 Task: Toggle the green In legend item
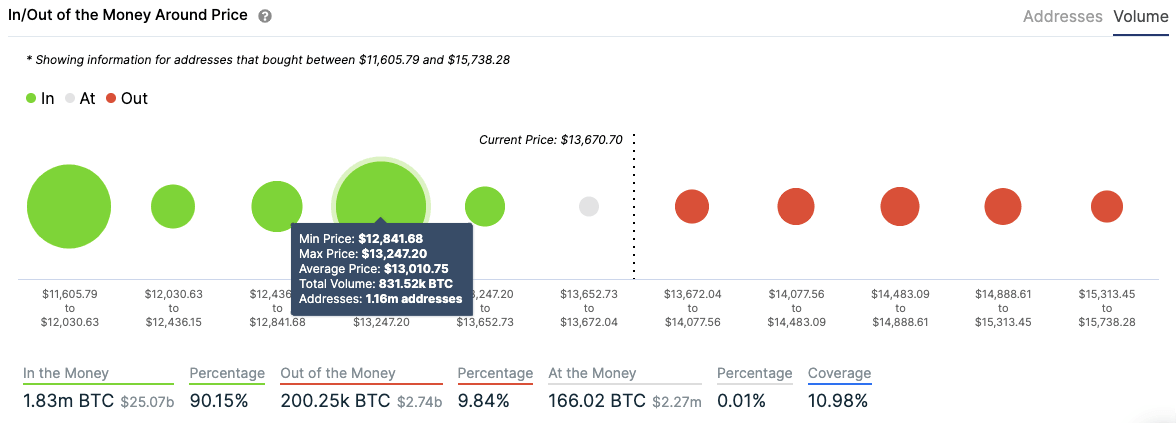point(40,99)
